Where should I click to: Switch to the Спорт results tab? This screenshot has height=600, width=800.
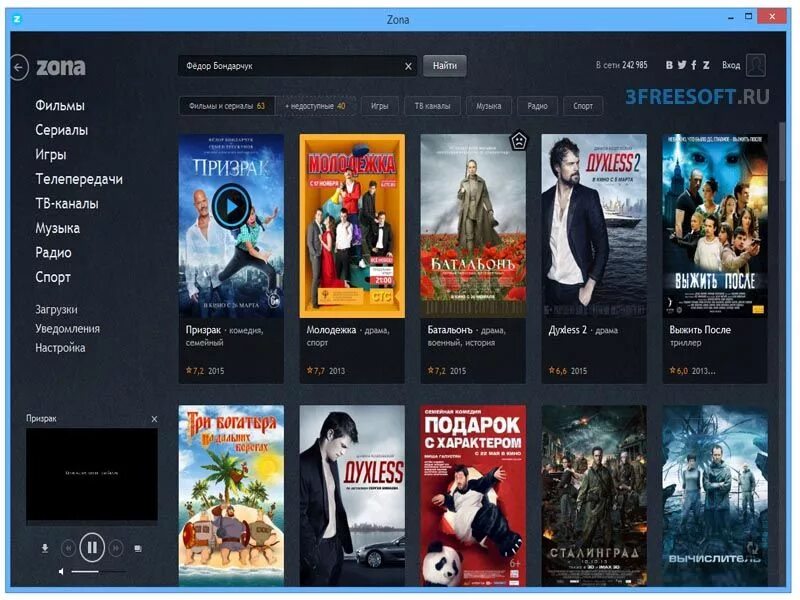tap(583, 106)
